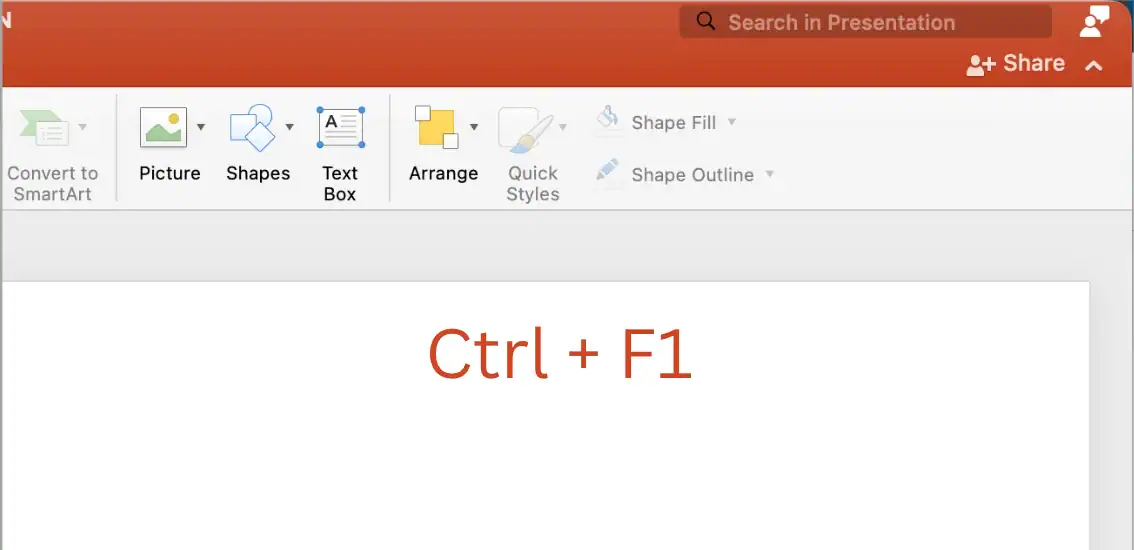Click the Quick Styles paintbrush icon
Screen dimensions: 1134x550
pyautogui.click(x=526, y=130)
